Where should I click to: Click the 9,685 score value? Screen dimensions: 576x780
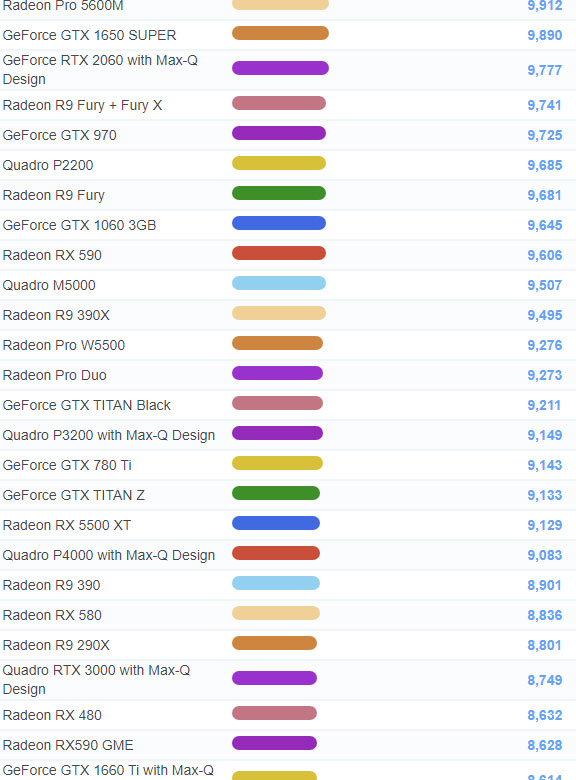point(545,165)
